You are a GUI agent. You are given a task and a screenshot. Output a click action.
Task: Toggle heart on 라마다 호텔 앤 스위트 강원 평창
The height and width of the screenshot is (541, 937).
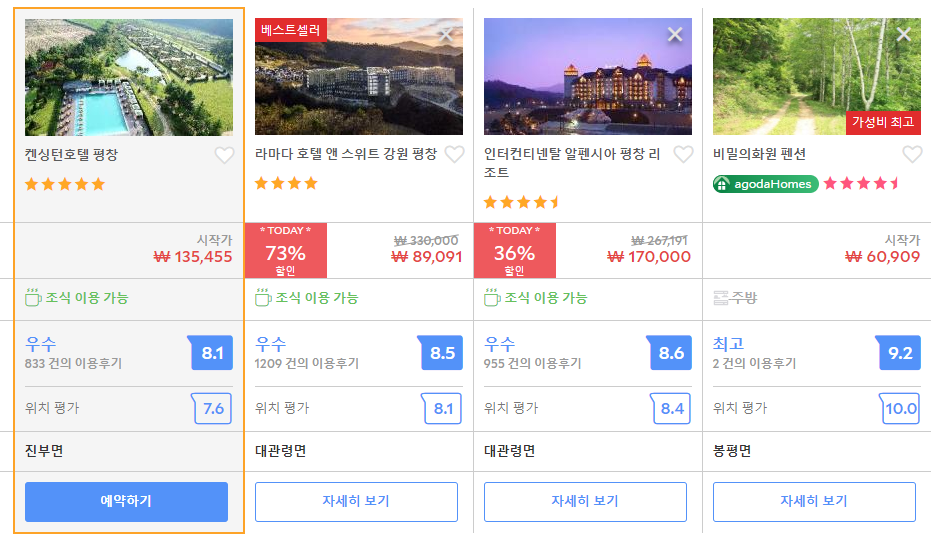[454, 154]
